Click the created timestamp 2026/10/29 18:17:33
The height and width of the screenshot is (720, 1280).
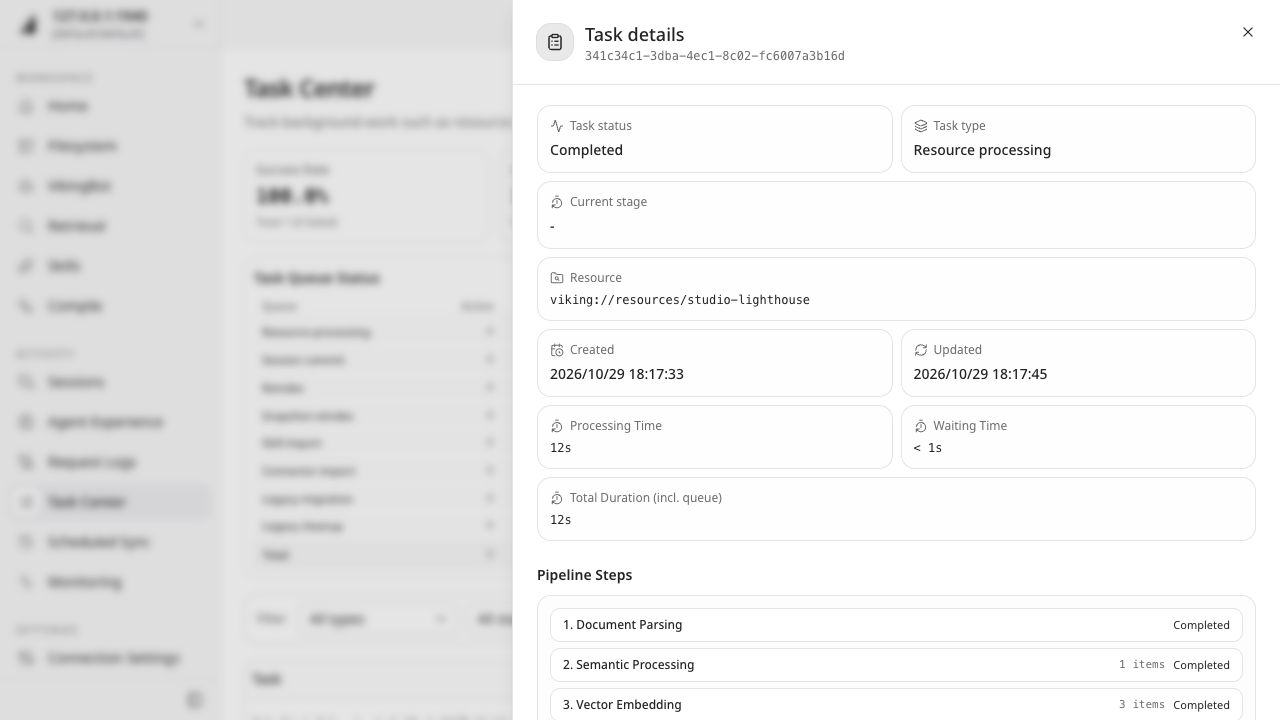coord(617,374)
